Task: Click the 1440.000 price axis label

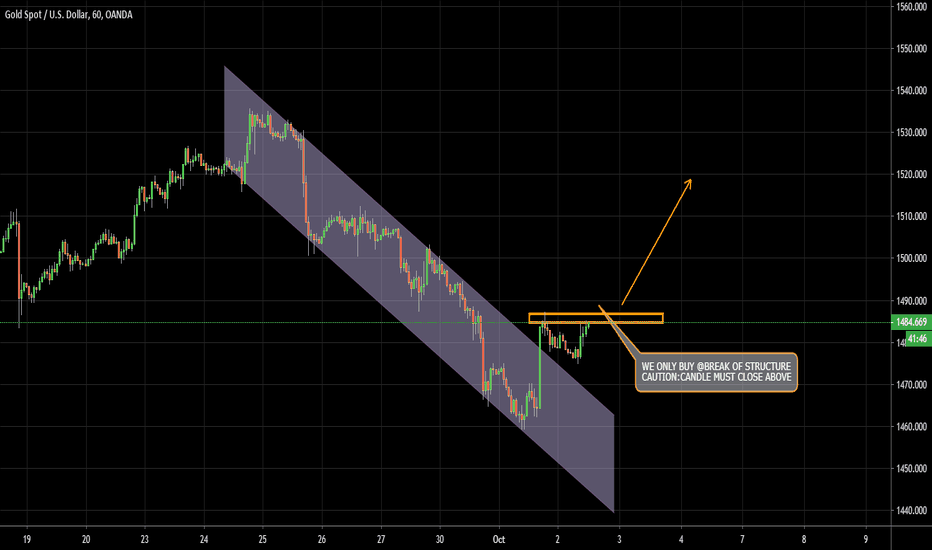Action: [x=911, y=511]
